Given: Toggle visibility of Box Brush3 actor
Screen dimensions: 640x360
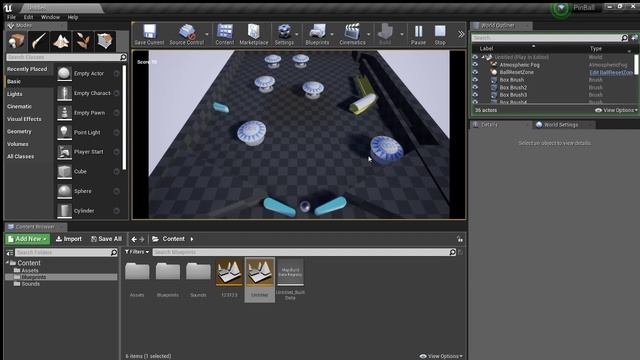Looking at the screenshot, I should click(475, 94).
